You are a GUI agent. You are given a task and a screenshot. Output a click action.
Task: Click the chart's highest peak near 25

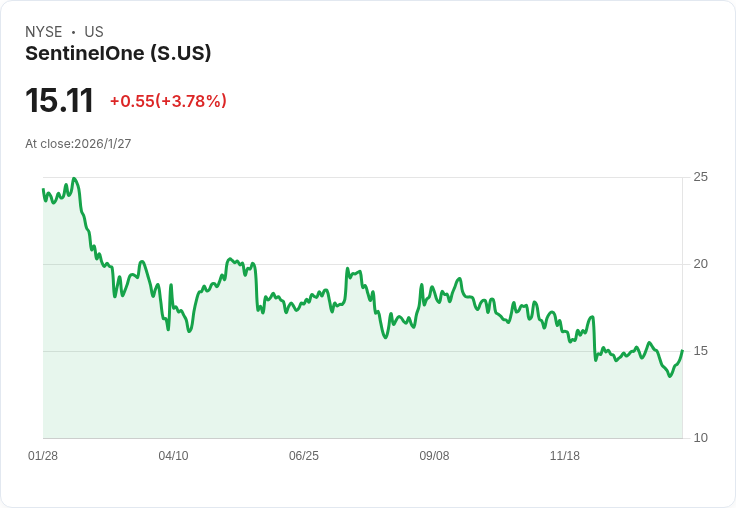click(74, 179)
